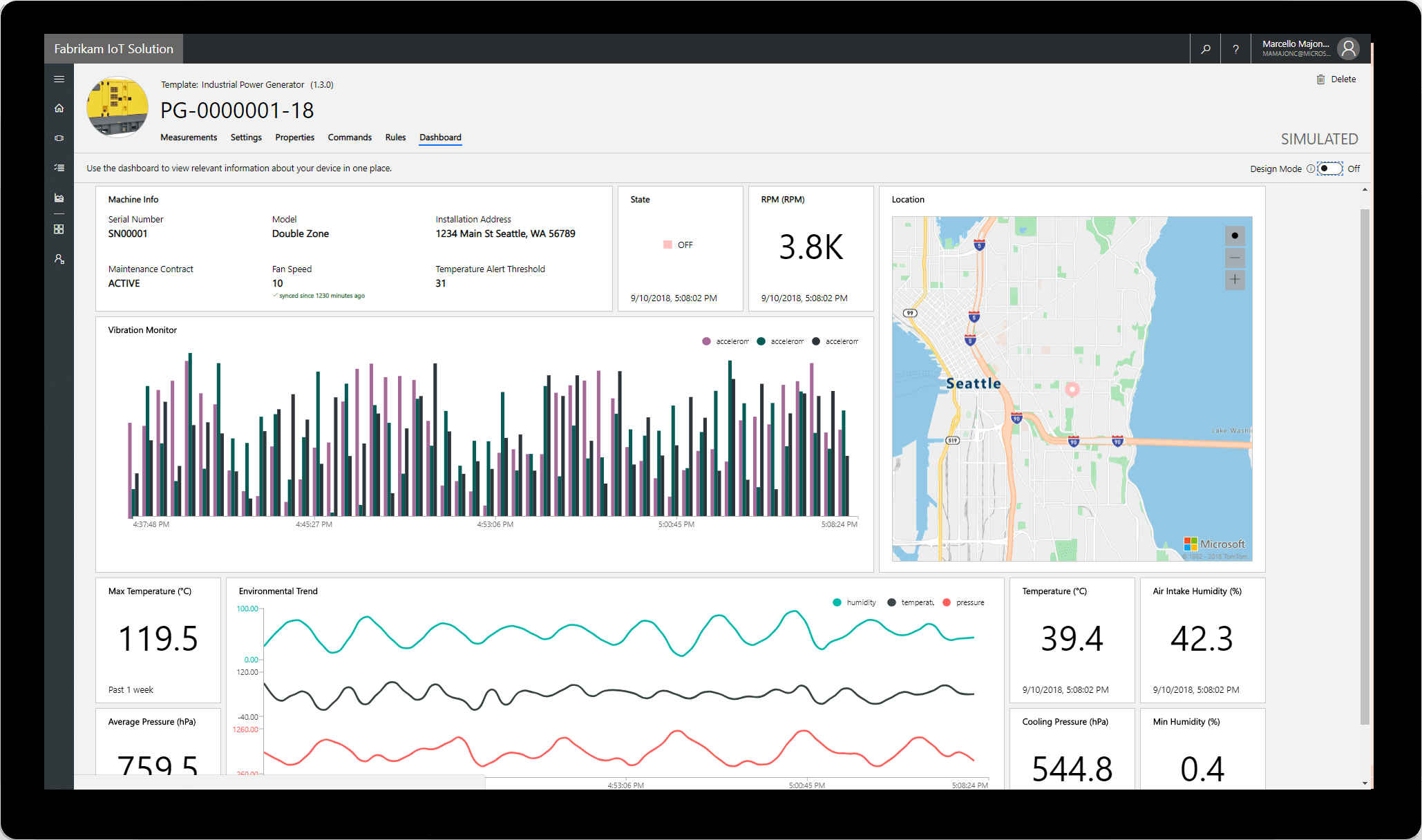Click the map locate-me dot button
1422x840 pixels.
[1235, 236]
